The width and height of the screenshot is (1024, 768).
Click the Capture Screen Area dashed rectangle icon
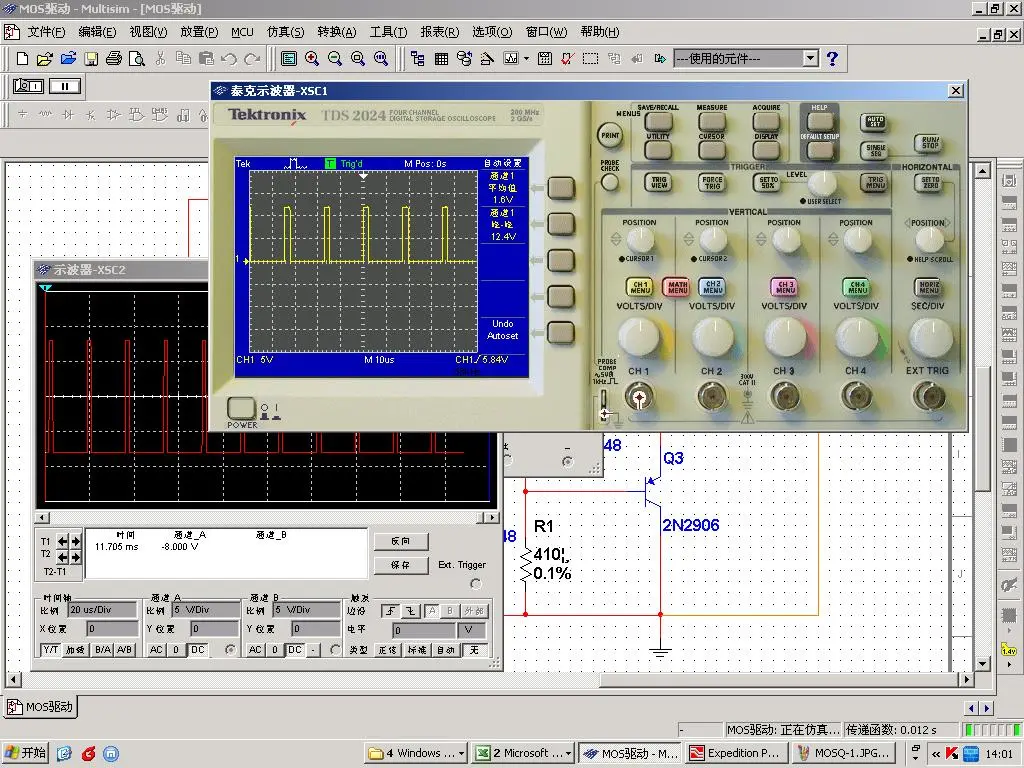coord(590,59)
